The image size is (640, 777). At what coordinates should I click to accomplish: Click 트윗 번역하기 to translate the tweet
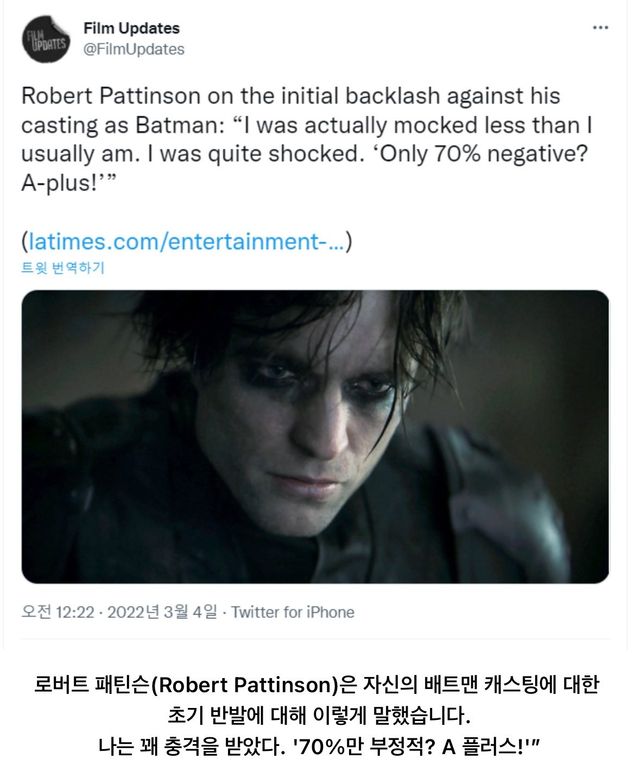click(x=63, y=268)
